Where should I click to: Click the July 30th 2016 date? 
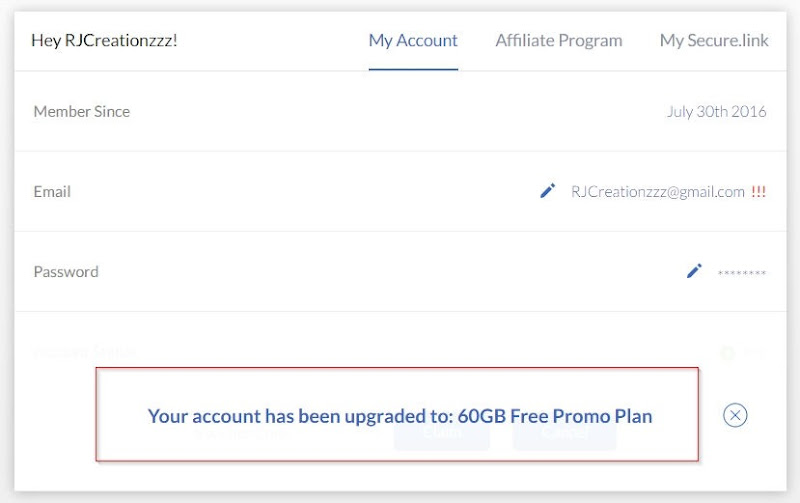click(716, 112)
